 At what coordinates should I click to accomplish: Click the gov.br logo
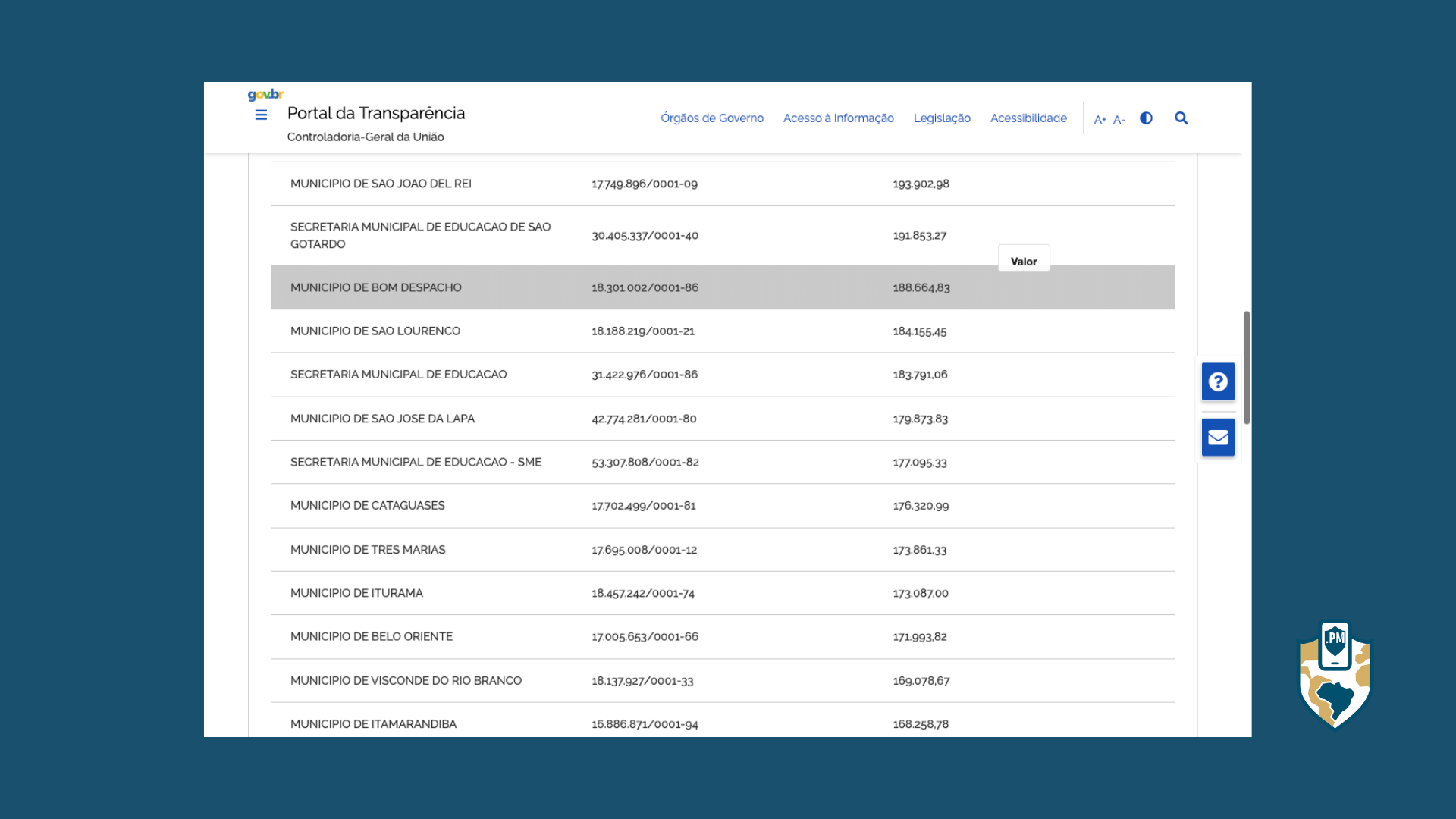pos(265,95)
